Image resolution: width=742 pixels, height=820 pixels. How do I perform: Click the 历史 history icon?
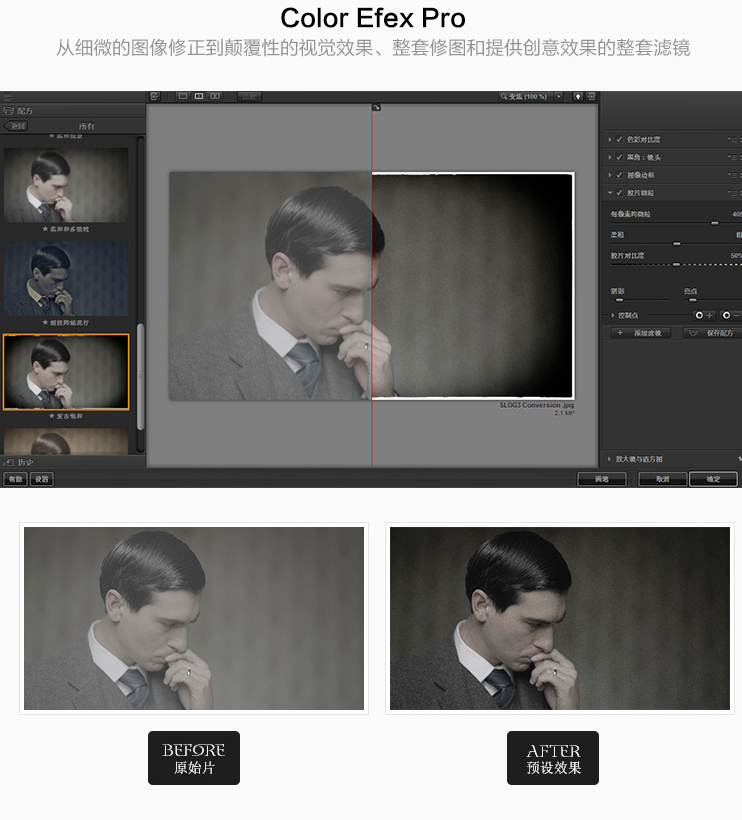coord(9,462)
